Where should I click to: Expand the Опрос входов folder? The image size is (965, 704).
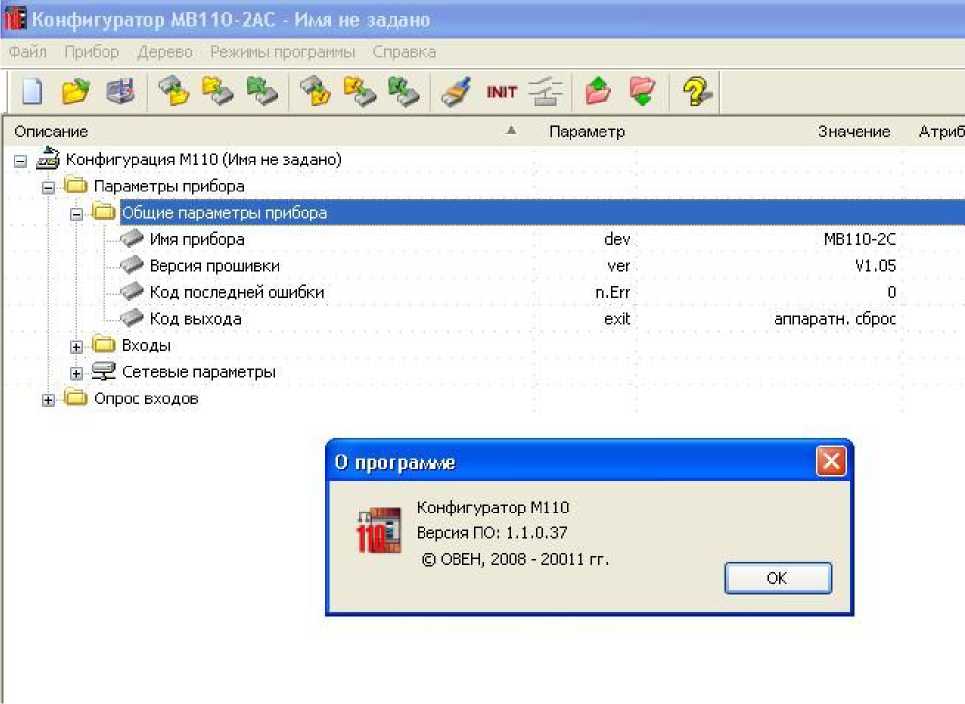tap(48, 400)
